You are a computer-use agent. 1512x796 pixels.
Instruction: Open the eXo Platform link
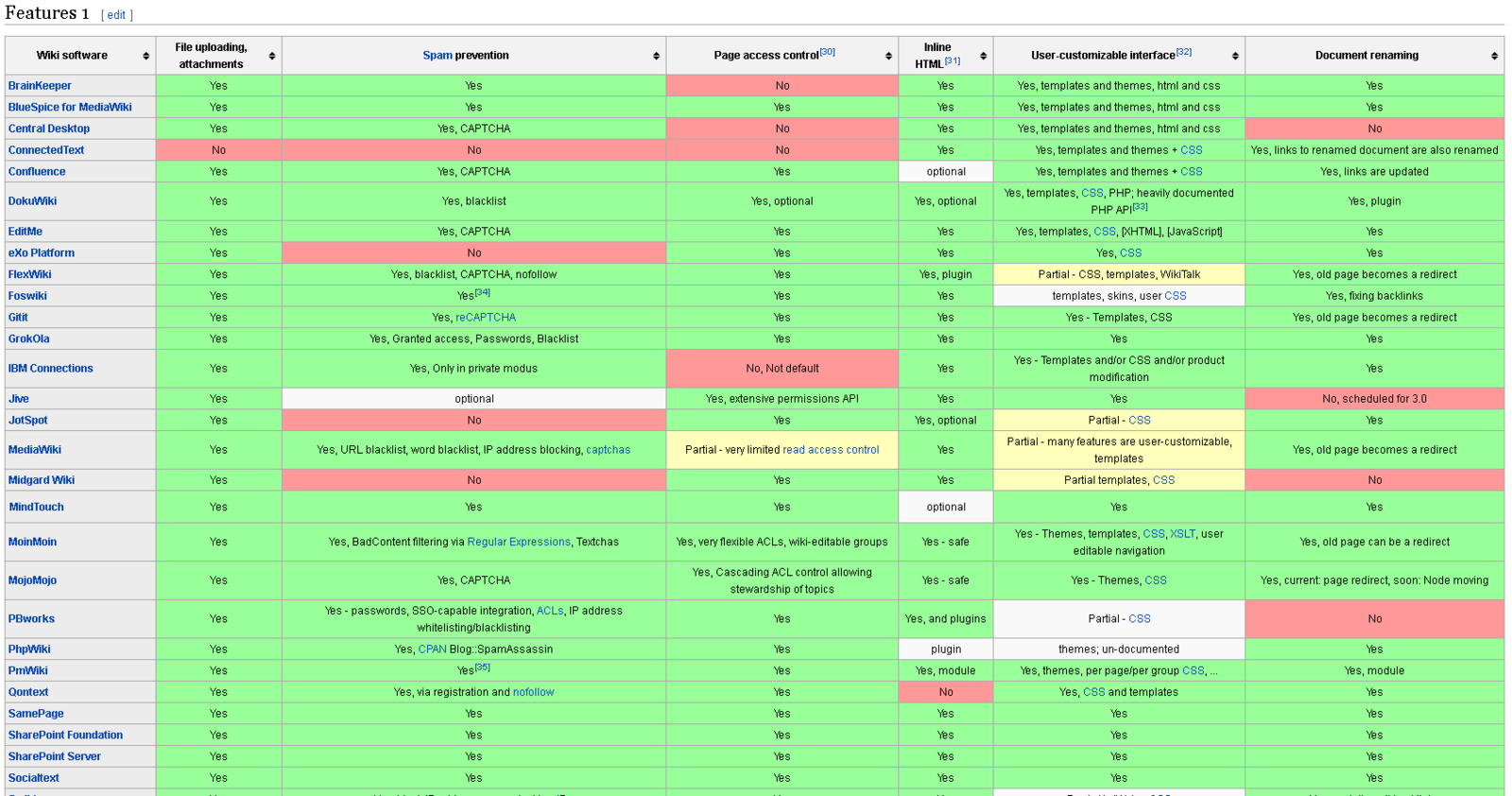(x=42, y=253)
